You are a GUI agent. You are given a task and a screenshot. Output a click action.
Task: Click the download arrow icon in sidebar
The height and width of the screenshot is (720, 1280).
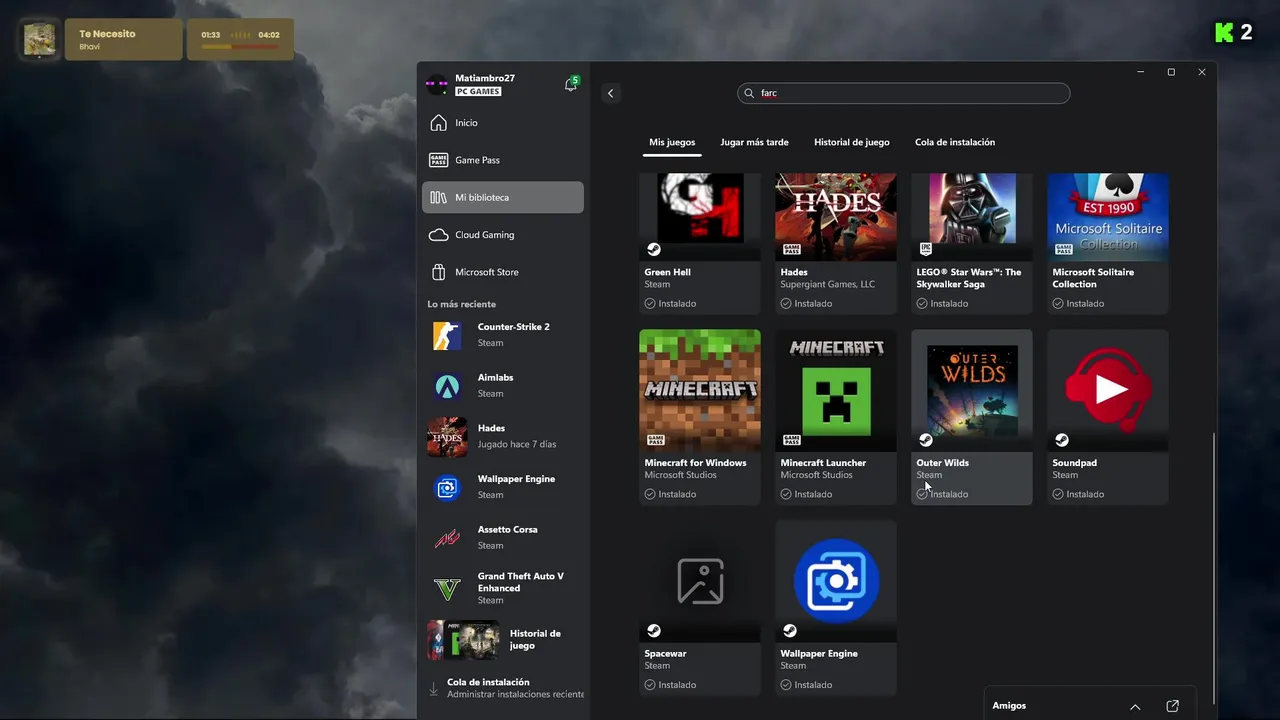pyautogui.click(x=434, y=688)
